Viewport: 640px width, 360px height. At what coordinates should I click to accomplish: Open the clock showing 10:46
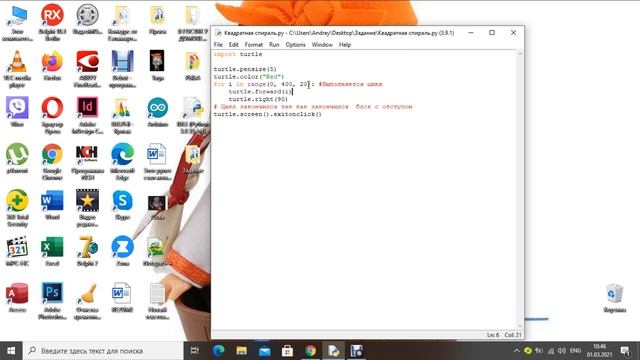[600, 351]
